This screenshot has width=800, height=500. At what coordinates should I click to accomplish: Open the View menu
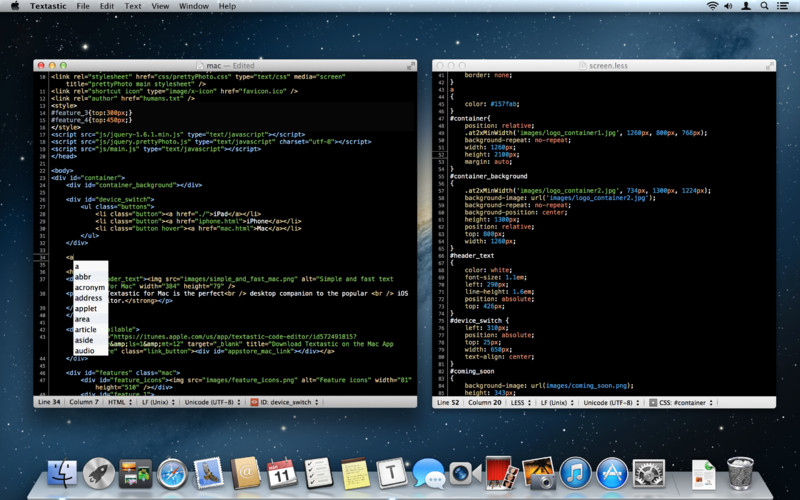pos(160,6)
